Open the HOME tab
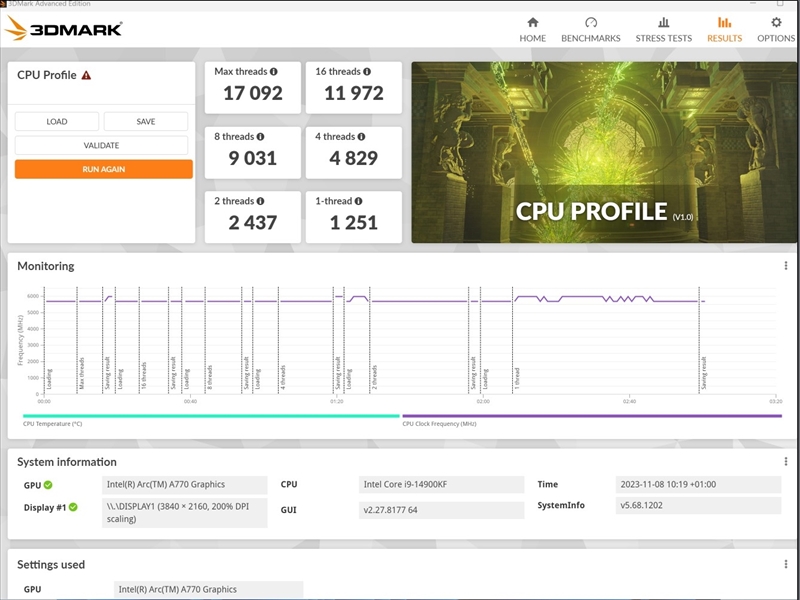Image resolution: width=800 pixels, height=600 pixels. coord(533,30)
